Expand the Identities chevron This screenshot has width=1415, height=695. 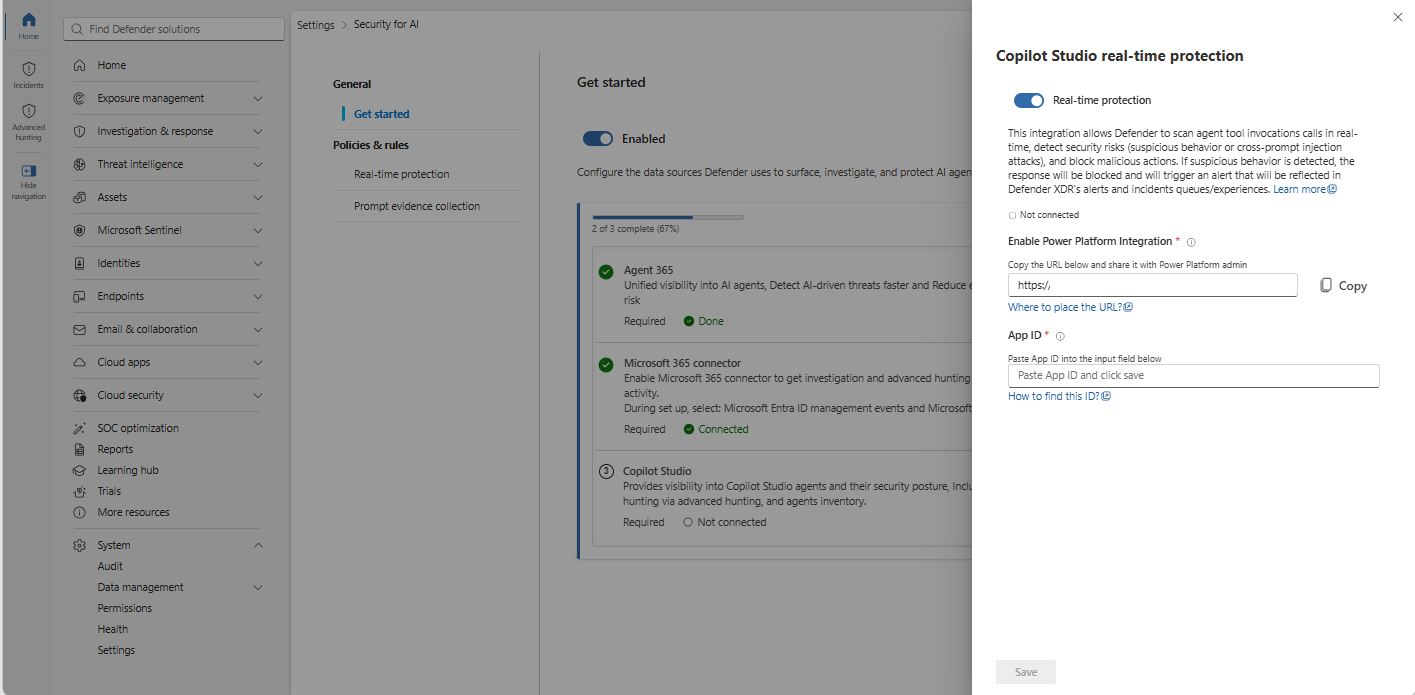pos(258,263)
